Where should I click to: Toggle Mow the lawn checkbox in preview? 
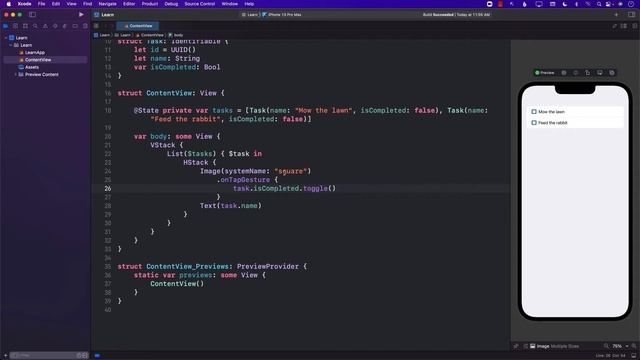[534, 111]
